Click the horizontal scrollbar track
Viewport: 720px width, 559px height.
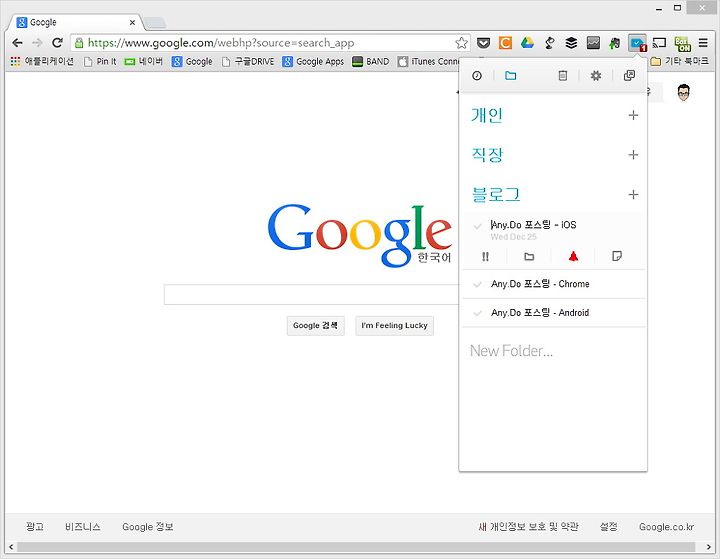tap(356, 547)
